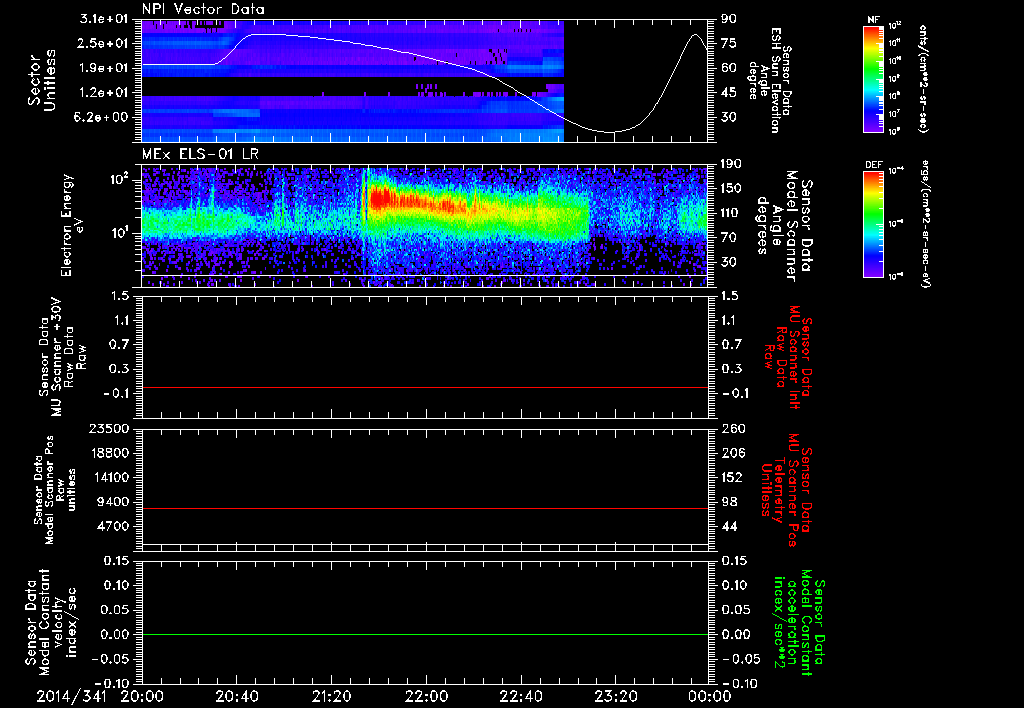Click the 'Sector Unitless' axis title
Image resolution: width=1024 pixels, height=708 pixels.
pyautogui.click(x=41, y=80)
